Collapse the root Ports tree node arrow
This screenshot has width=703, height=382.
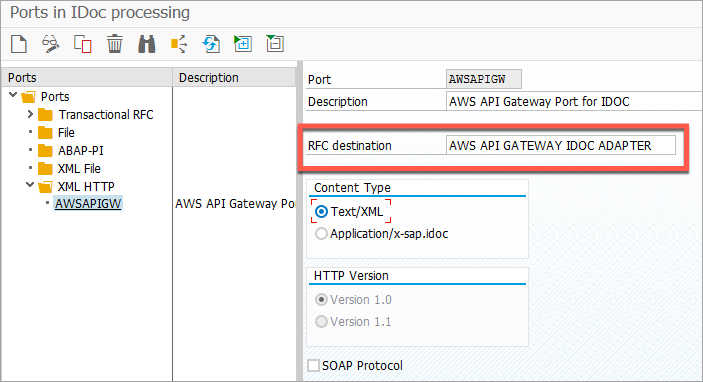click(x=13, y=95)
